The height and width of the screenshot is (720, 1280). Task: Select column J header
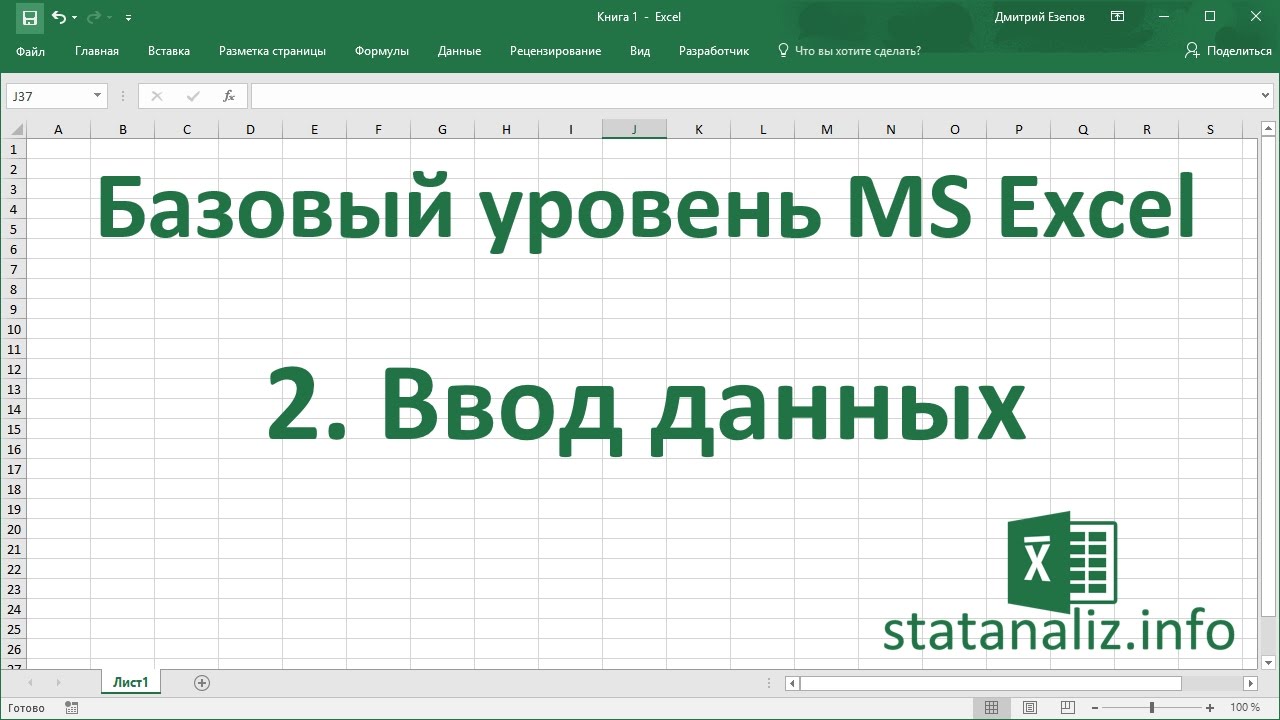point(634,129)
